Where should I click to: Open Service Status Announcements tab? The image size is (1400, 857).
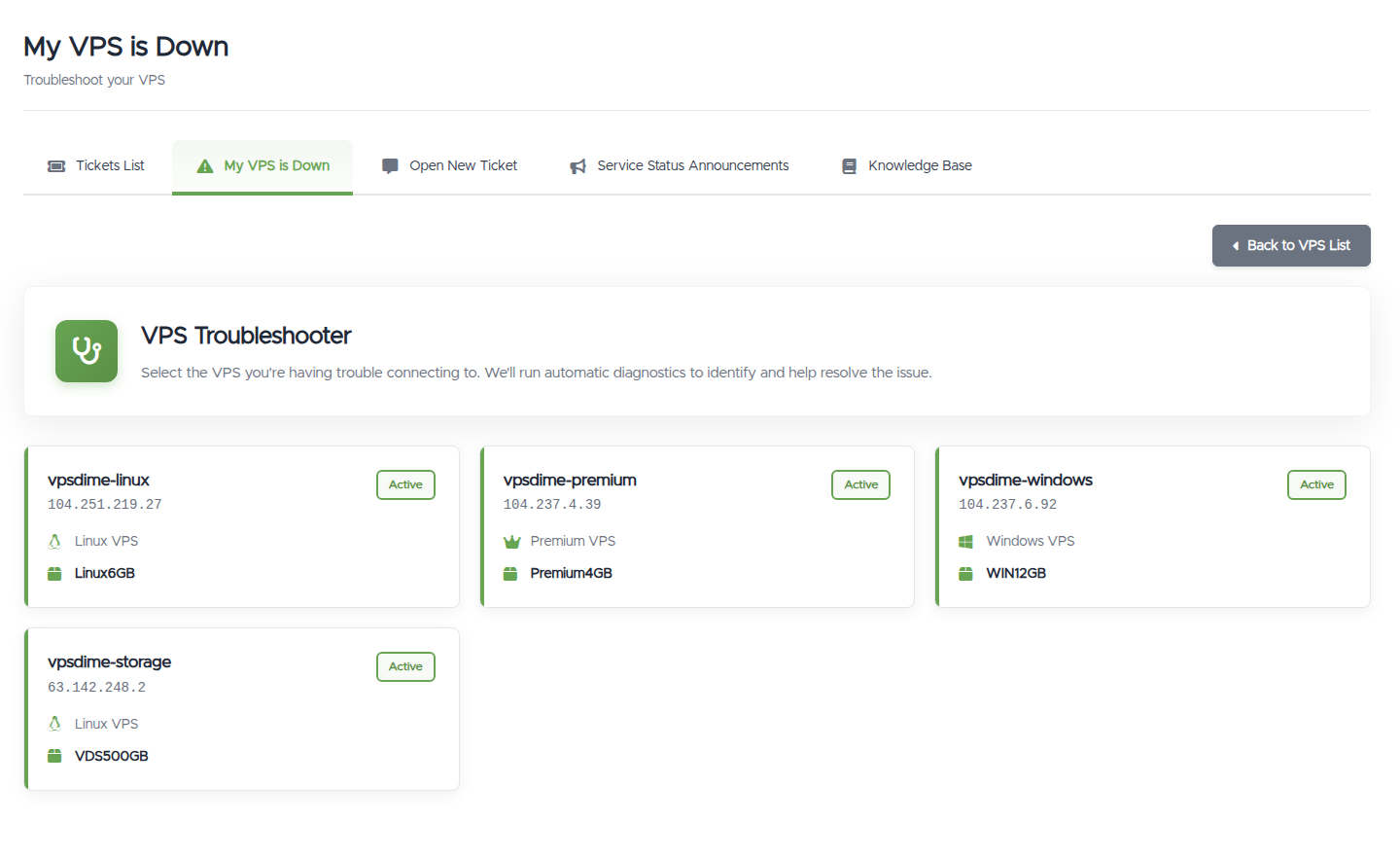[680, 166]
